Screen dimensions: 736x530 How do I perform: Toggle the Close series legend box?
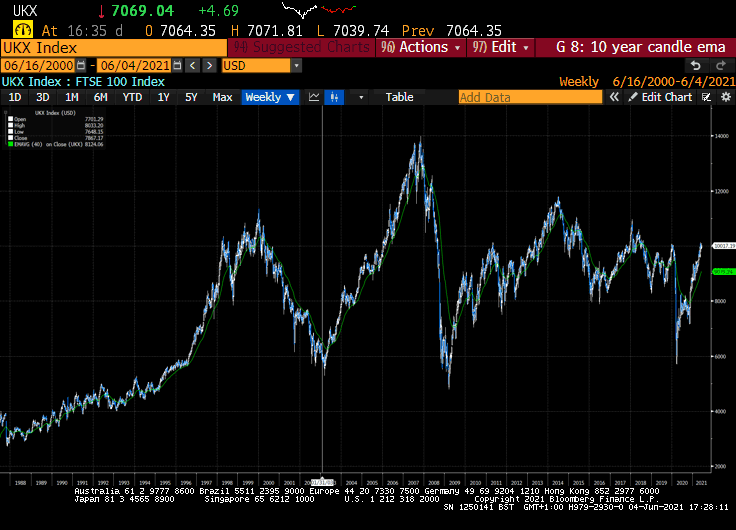pyautogui.click(x=11, y=138)
